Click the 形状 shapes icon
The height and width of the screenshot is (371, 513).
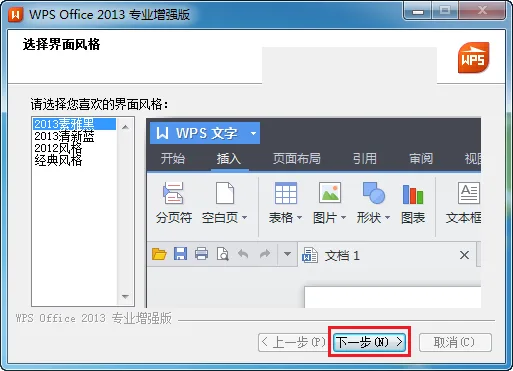point(374,192)
